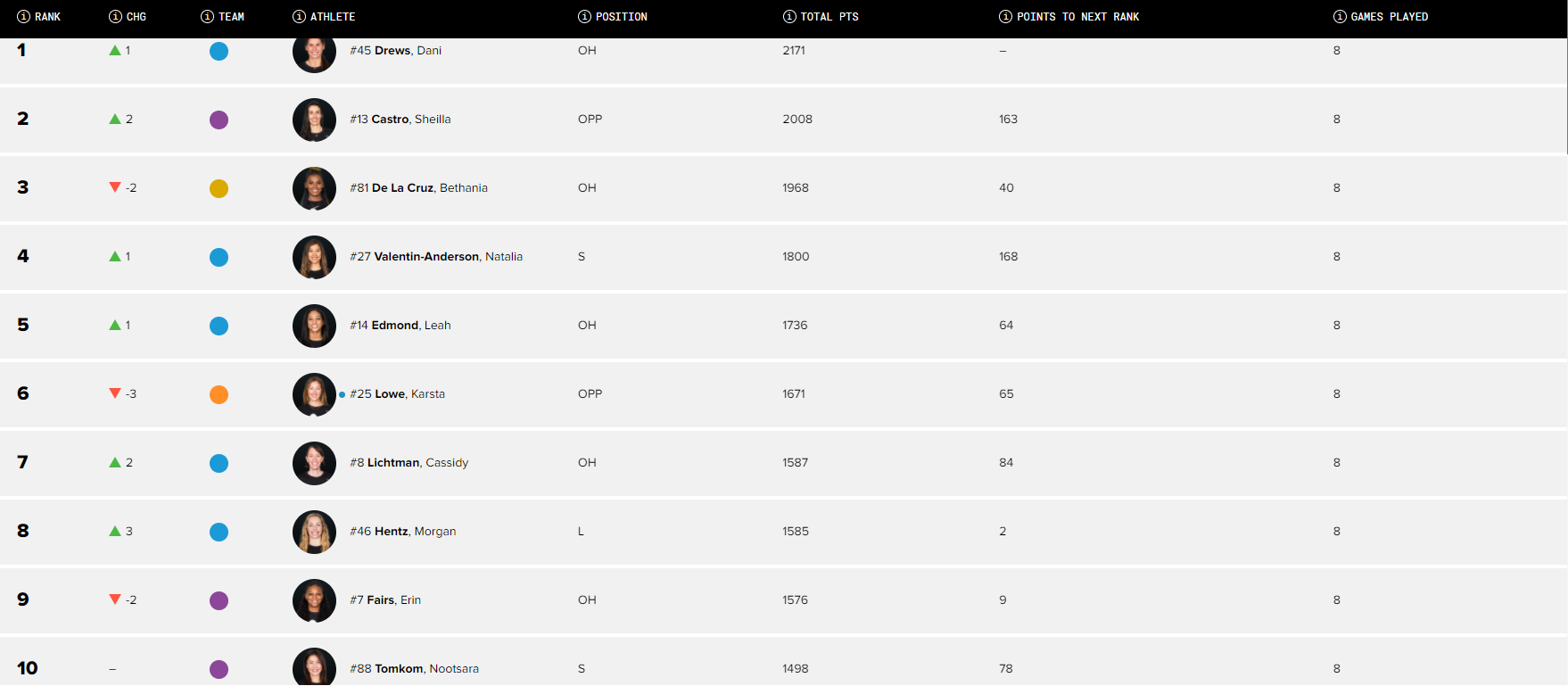
Task: Click Karsta Lowe's headshot photo
Action: pos(314,394)
